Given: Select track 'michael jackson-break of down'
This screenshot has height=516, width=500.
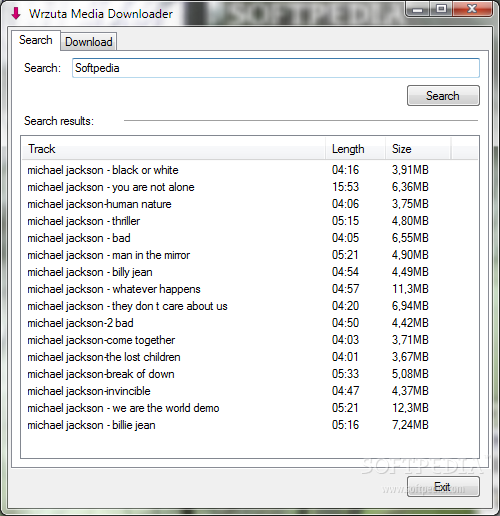Looking at the screenshot, I should pyautogui.click(x=101, y=374).
